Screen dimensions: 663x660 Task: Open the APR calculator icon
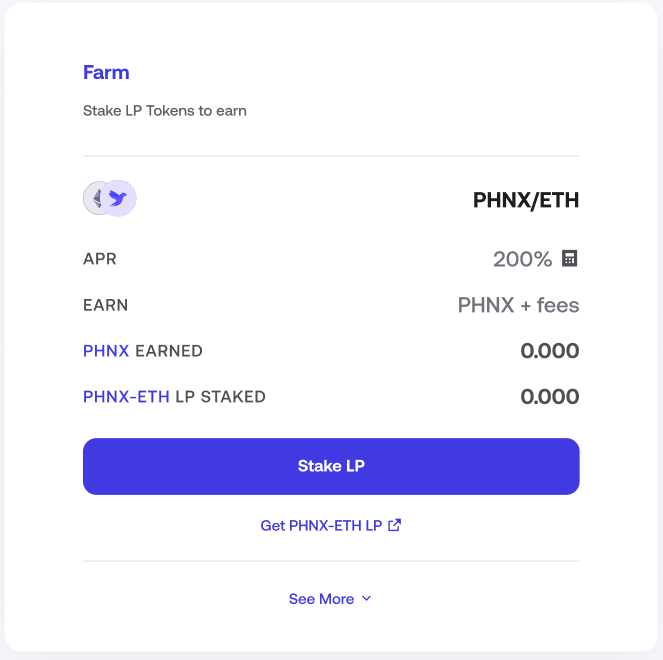point(569,258)
